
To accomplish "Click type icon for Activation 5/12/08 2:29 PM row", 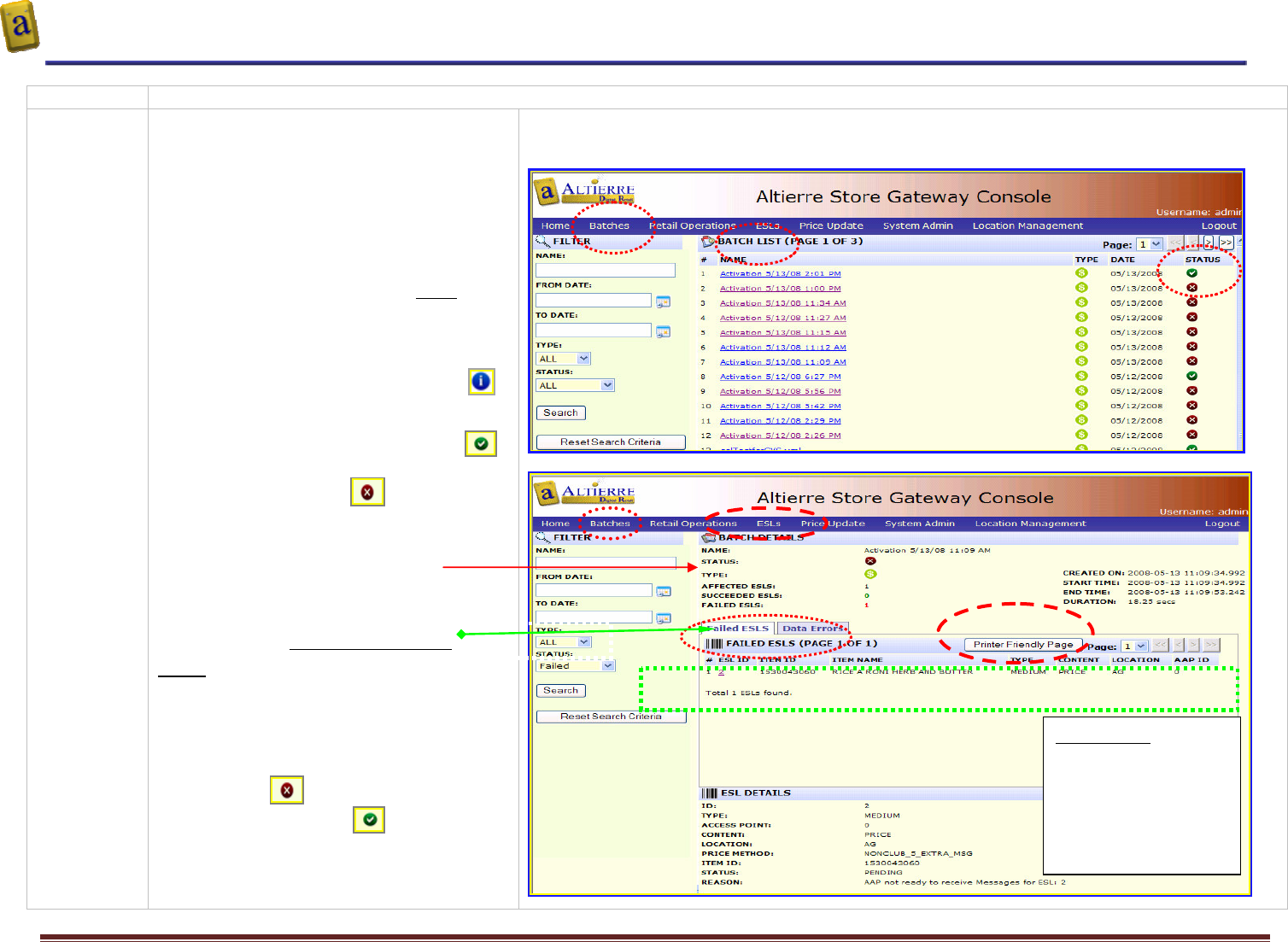I will [x=1081, y=420].
